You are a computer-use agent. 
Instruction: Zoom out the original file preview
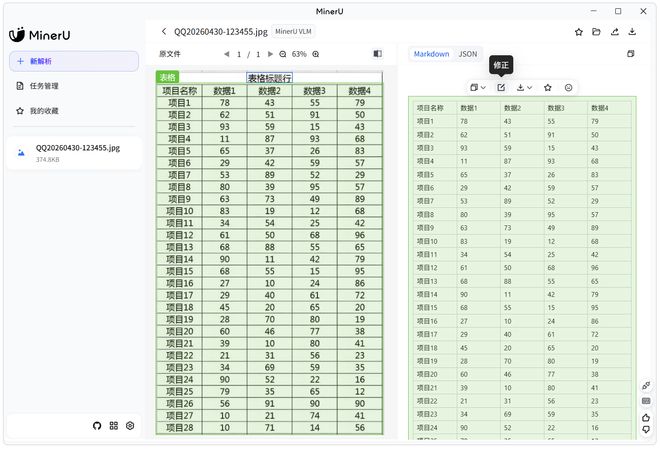pos(283,54)
